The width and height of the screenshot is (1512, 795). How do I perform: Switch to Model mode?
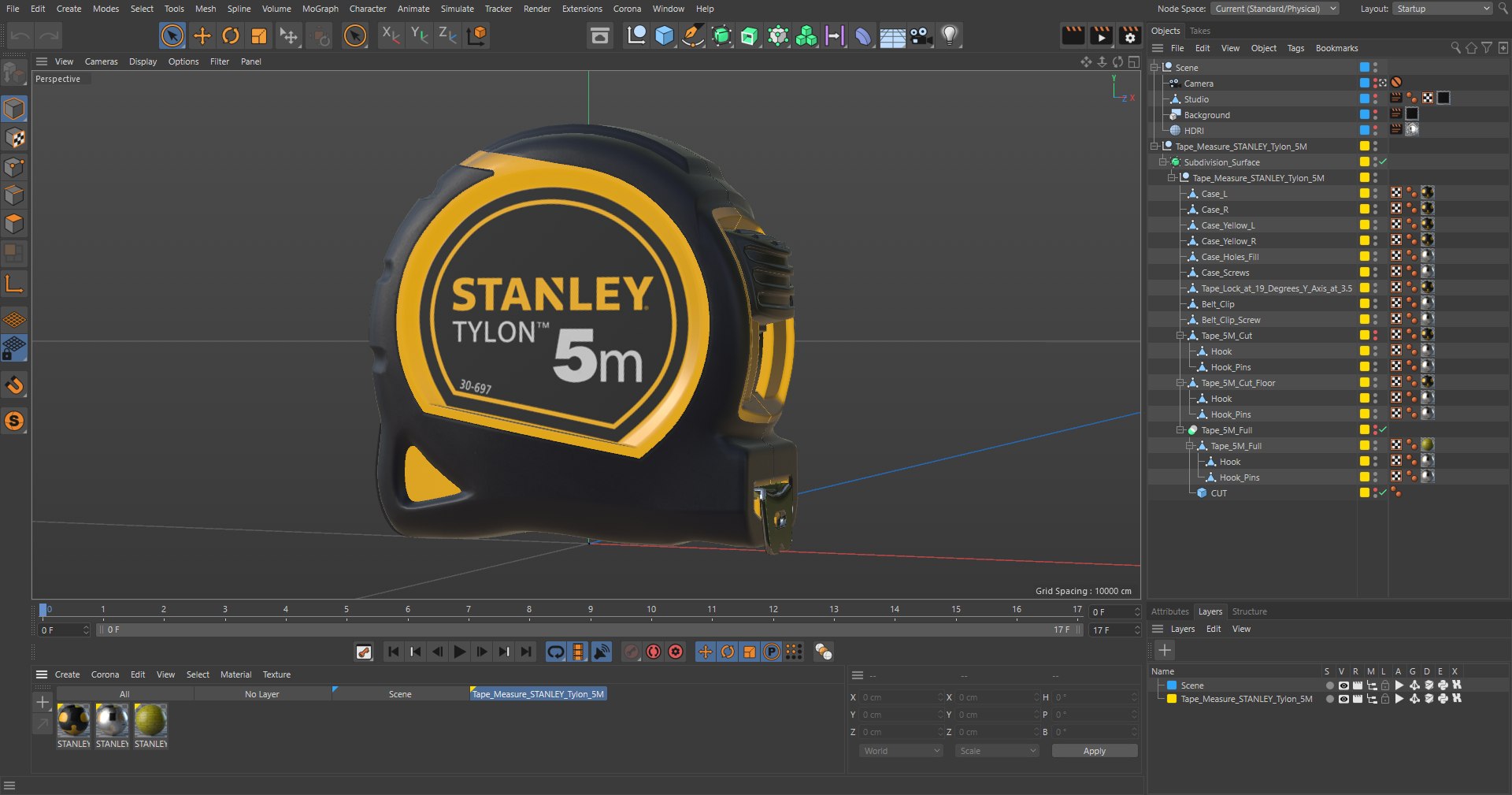click(14, 109)
